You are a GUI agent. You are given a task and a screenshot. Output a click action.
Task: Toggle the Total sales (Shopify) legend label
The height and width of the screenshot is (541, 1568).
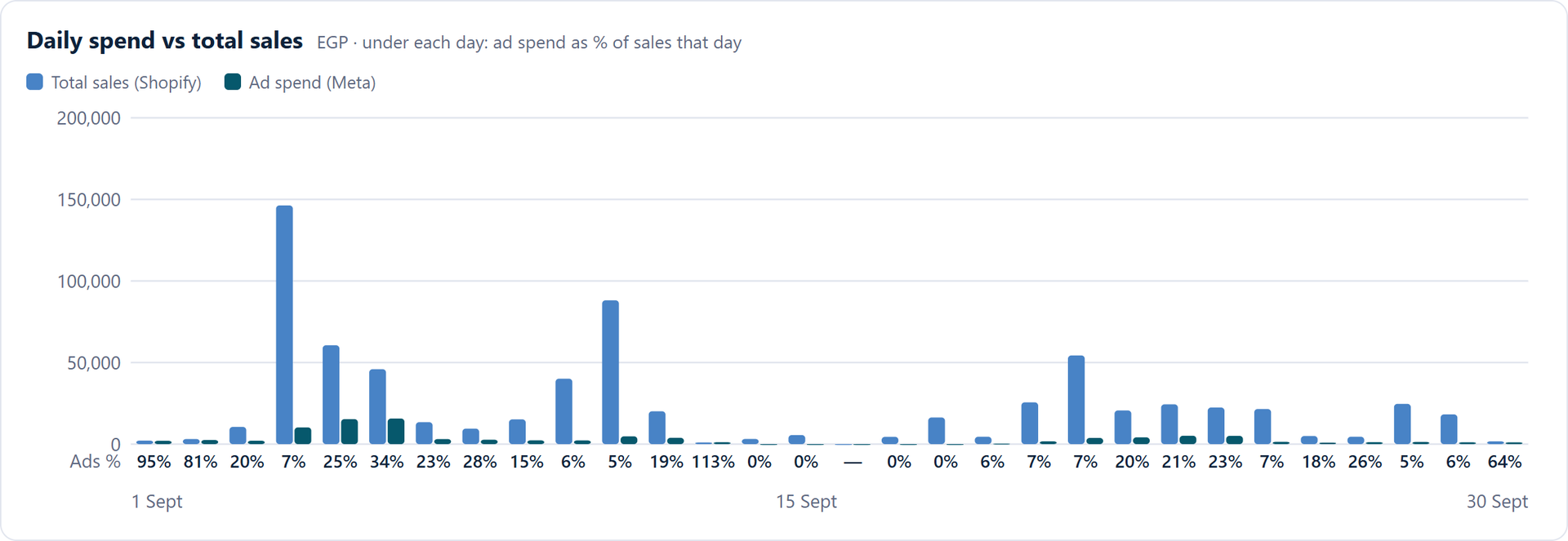126,82
